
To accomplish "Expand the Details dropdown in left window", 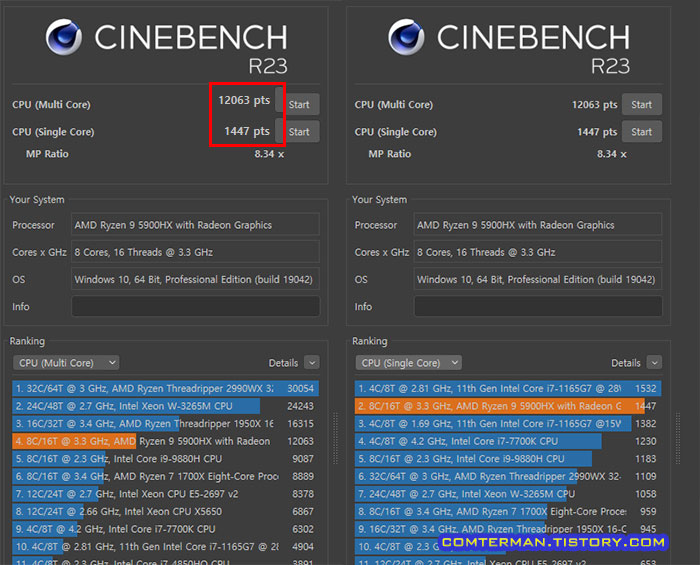I will point(312,363).
